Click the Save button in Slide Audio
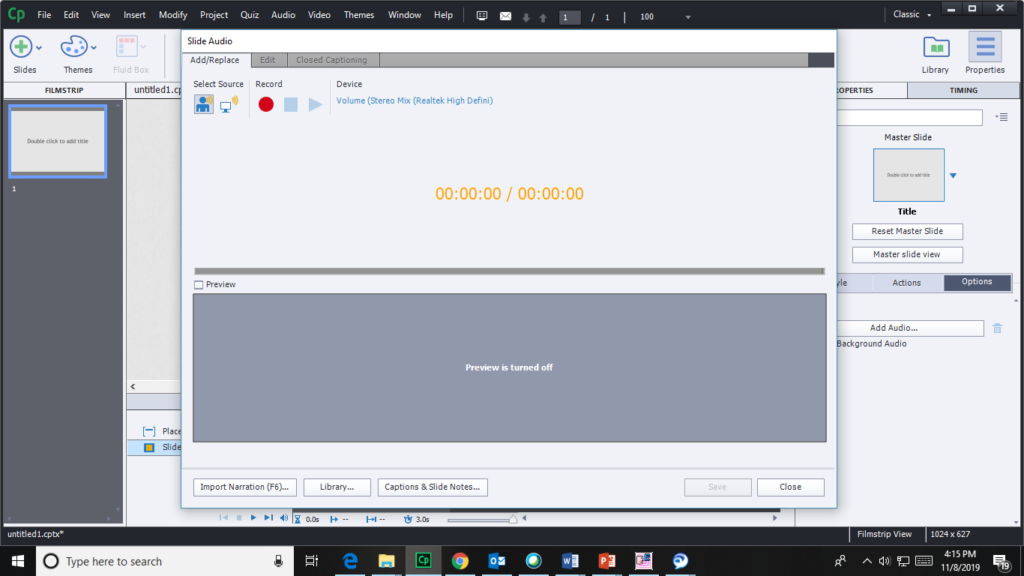The height and width of the screenshot is (576, 1024). pos(717,487)
